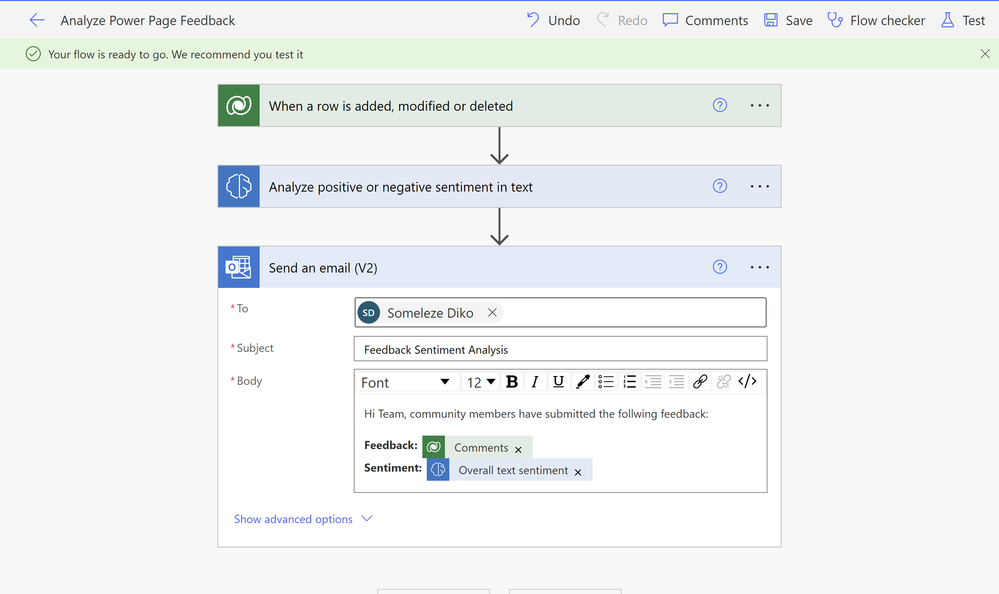Run the Flow checker
Image resolution: width=999 pixels, height=594 pixels.
tap(876, 20)
